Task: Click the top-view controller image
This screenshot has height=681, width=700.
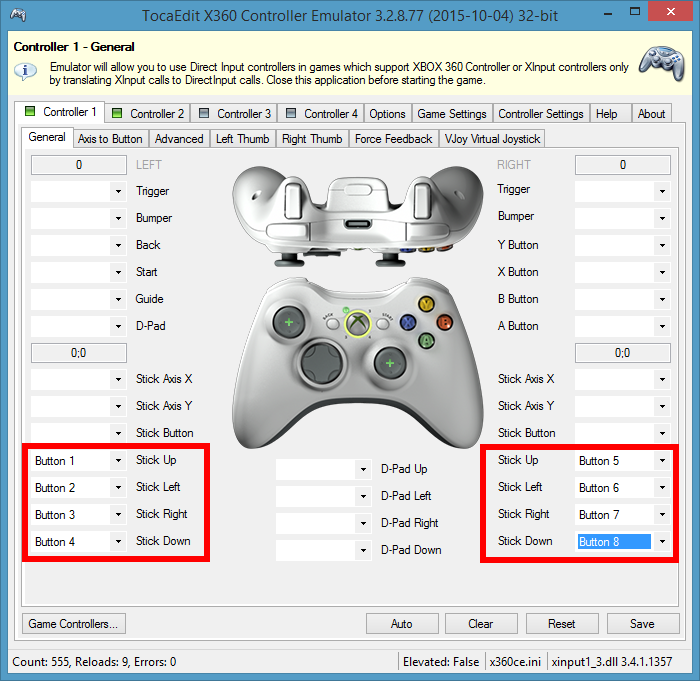Action: [x=358, y=216]
